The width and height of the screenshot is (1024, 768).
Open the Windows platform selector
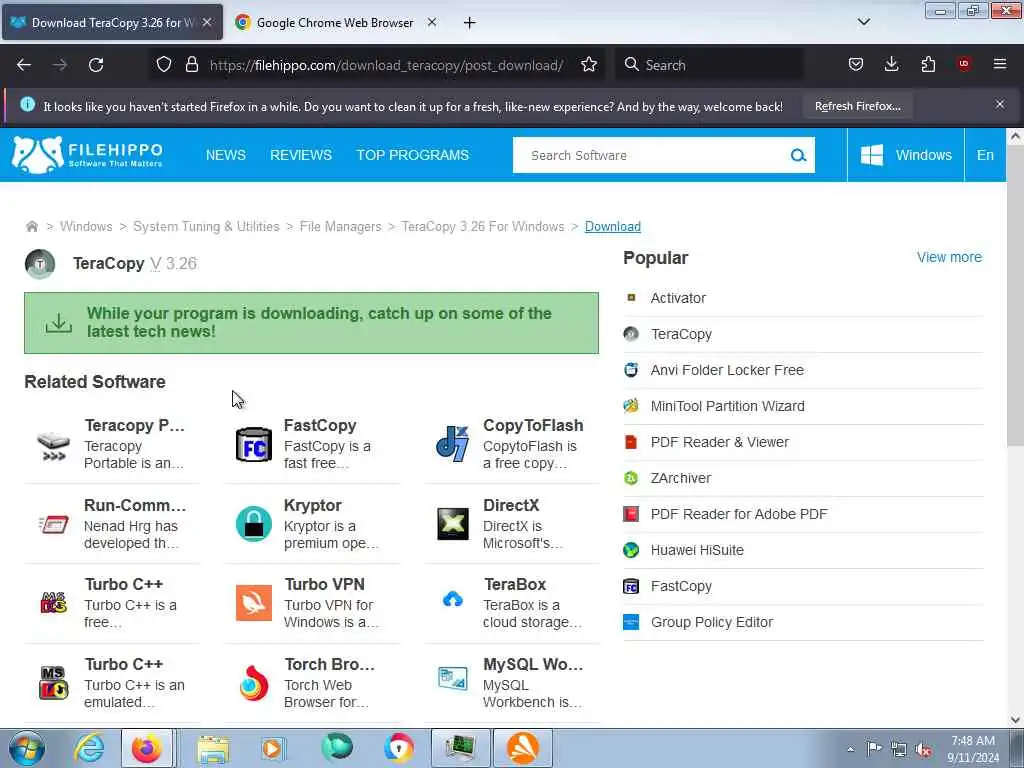(906, 155)
